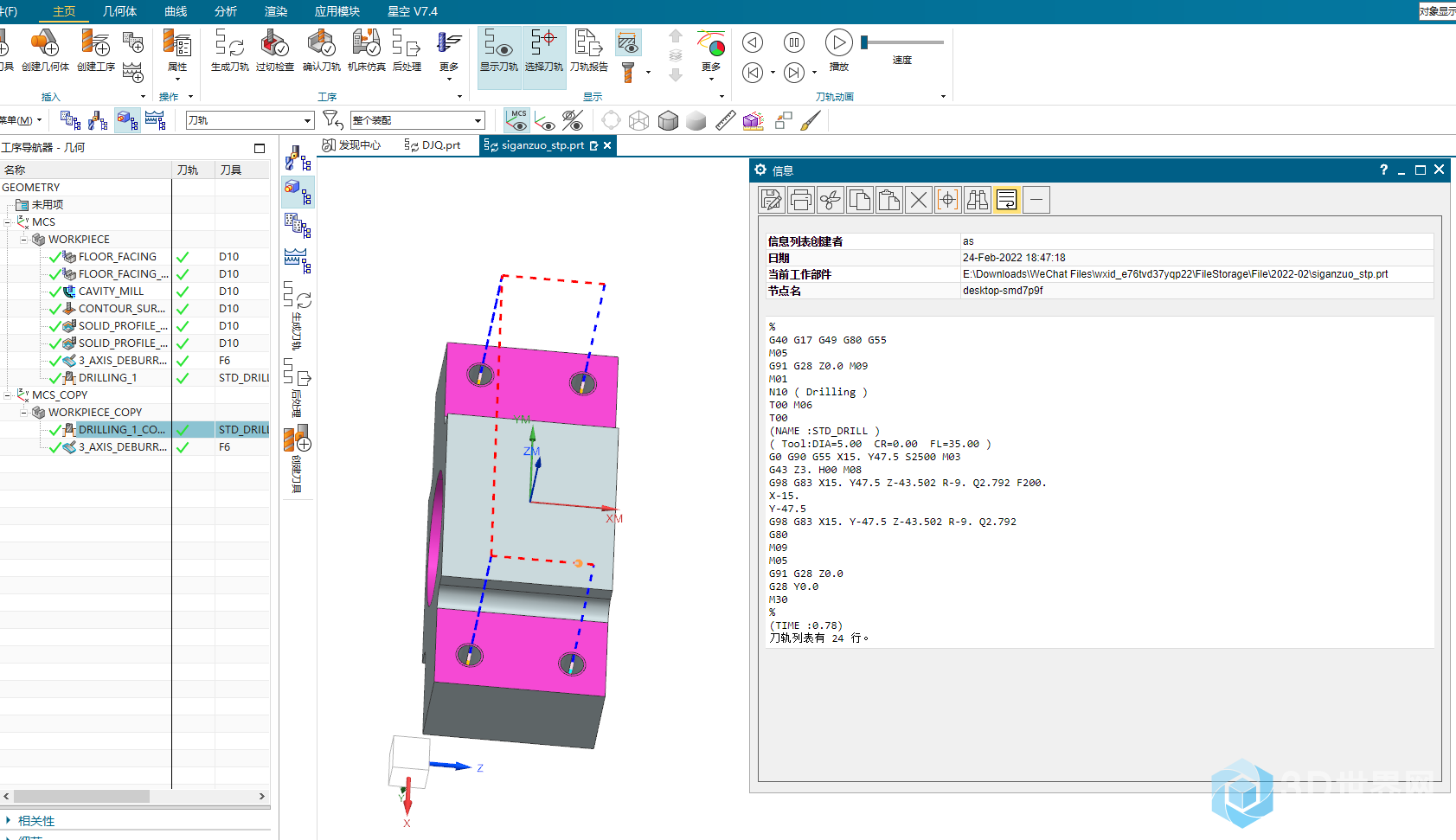Click the 速度 animation speed slider
This screenshot has height=840, width=1456.
coord(902,42)
